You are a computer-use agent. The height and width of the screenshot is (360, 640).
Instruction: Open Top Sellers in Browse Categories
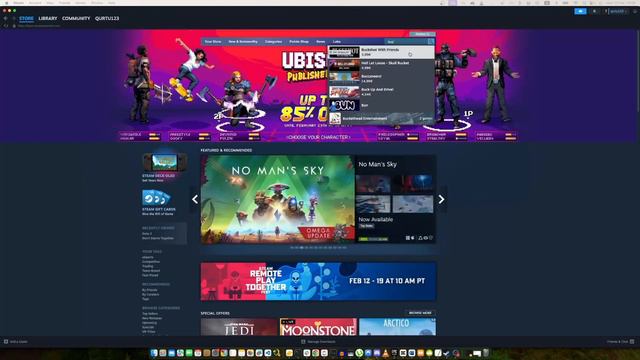point(150,313)
